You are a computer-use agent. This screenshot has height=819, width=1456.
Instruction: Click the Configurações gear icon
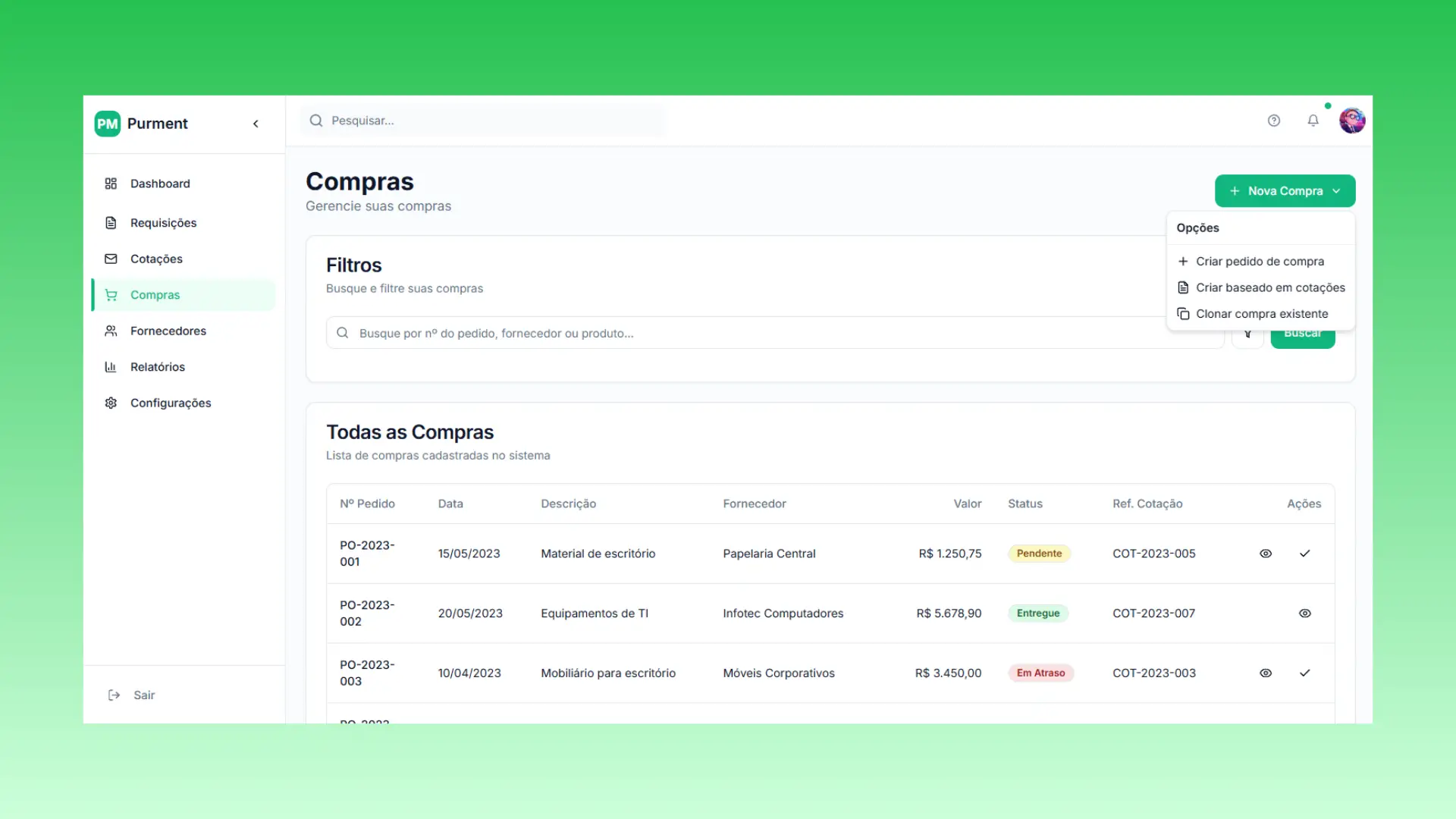point(111,403)
